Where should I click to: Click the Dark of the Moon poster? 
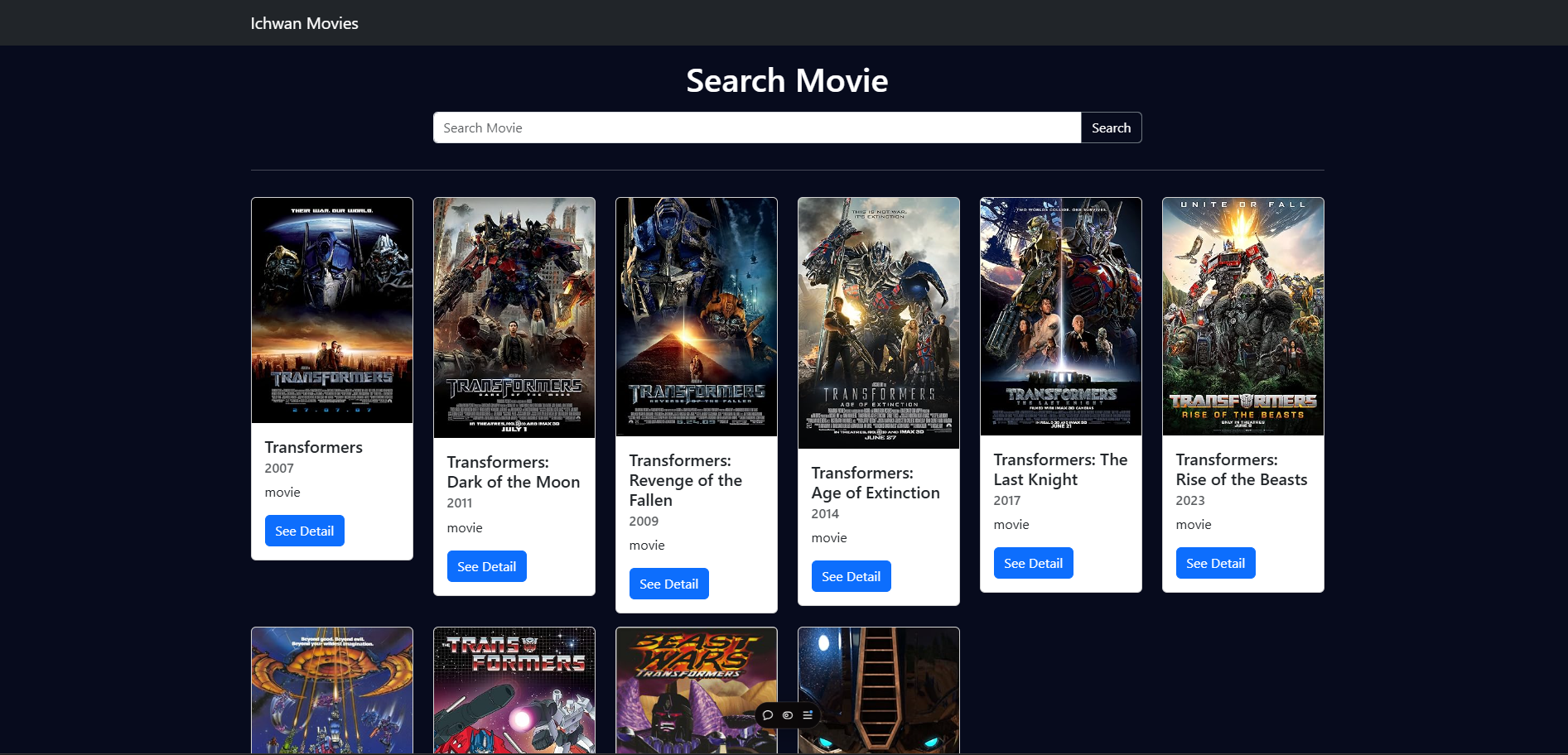(x=514, y=318)
